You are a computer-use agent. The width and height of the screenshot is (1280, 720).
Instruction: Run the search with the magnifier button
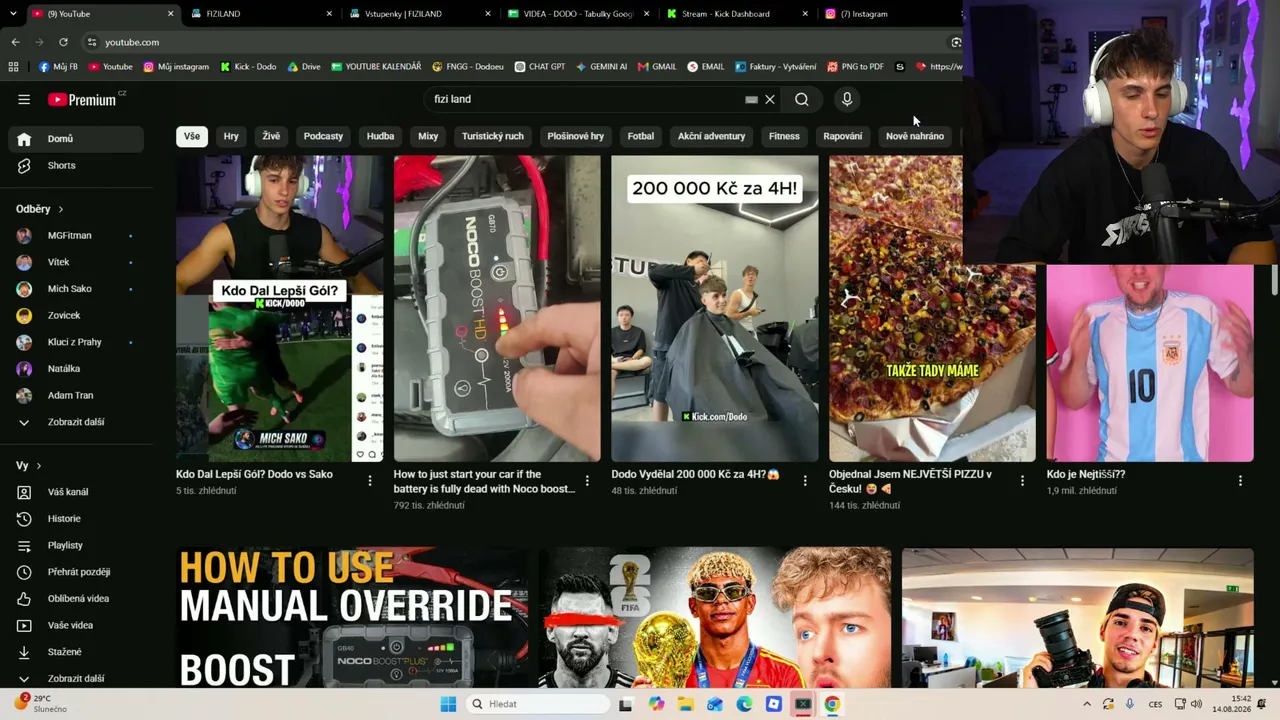802,99
